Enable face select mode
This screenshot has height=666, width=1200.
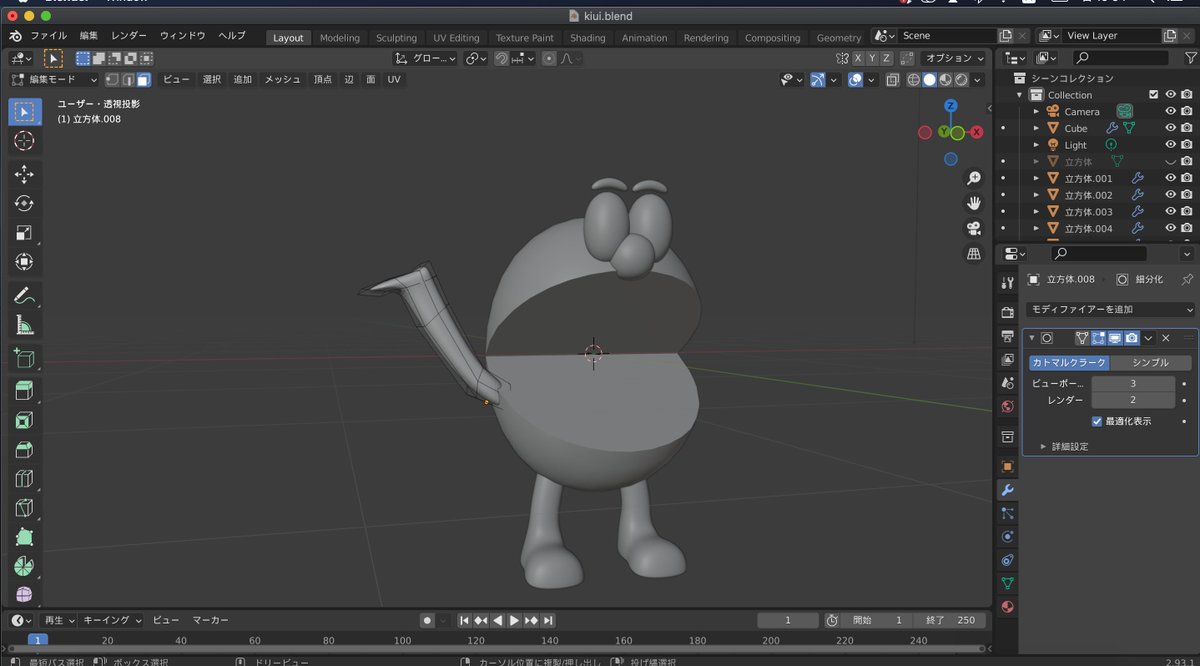point(144,79)
